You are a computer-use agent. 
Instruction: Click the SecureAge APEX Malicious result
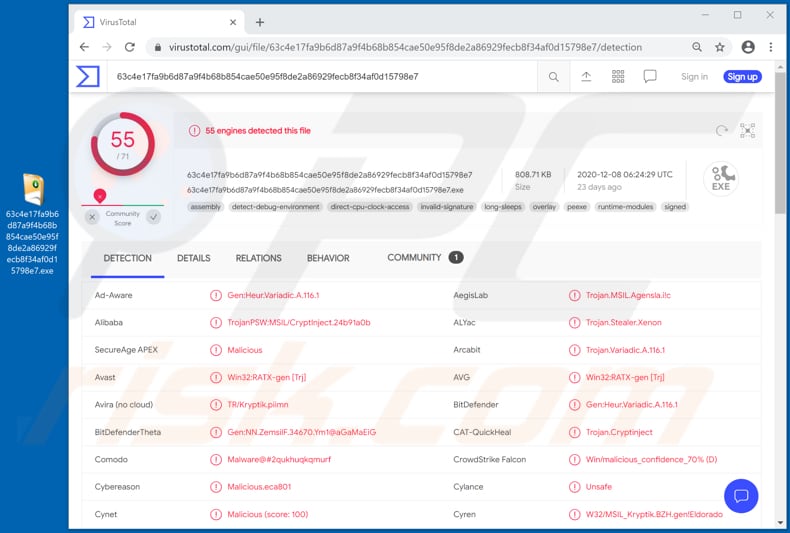click(245, 350)
